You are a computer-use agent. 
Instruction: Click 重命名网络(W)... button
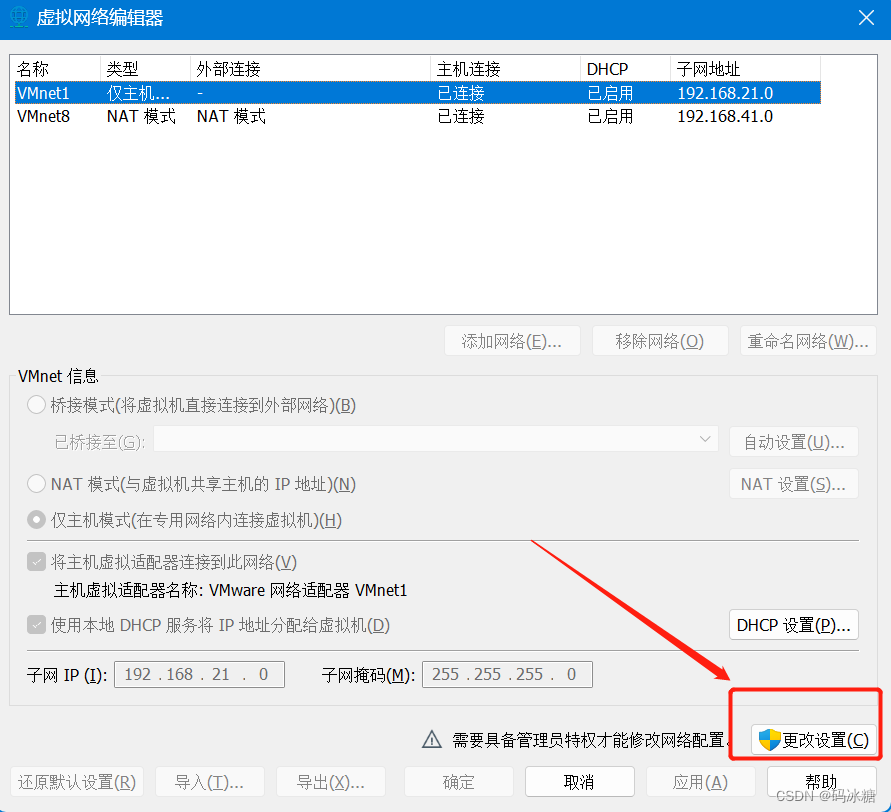pyautogui.click(x=808, y=341)
